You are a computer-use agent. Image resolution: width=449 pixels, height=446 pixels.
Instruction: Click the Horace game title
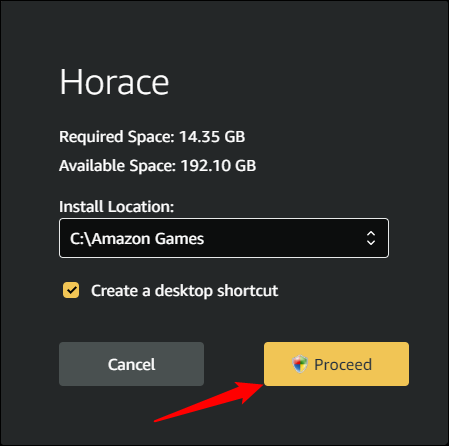pos(114,82)
